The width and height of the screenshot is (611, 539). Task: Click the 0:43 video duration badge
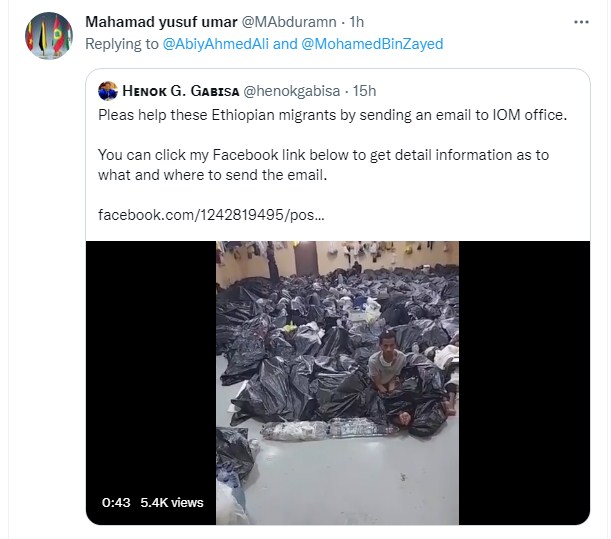(116, 502)
